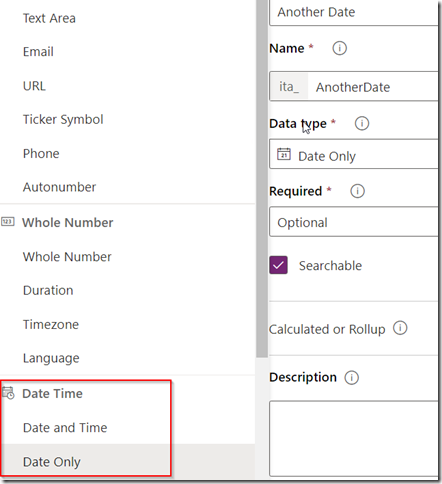Select the Autonumber option
Screen dimensions: 442x484
tap(59, 187)
